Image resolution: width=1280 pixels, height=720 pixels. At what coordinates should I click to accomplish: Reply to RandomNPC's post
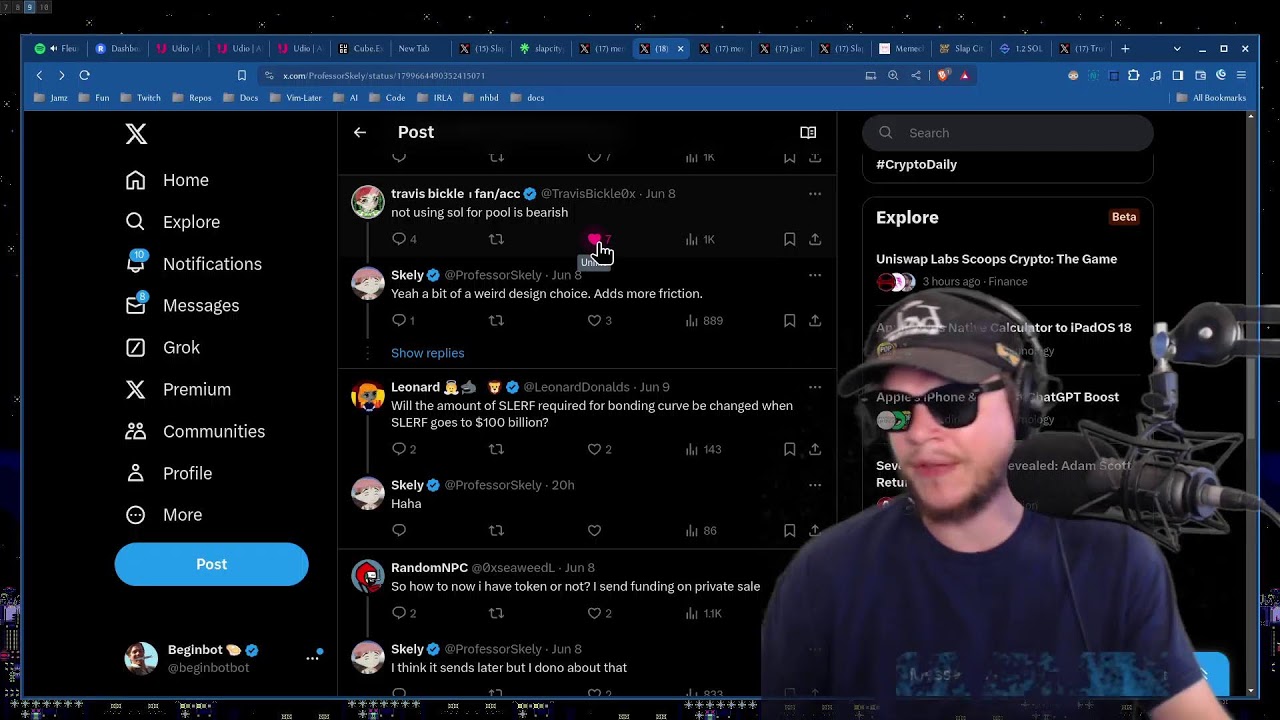tap(399, 613)
